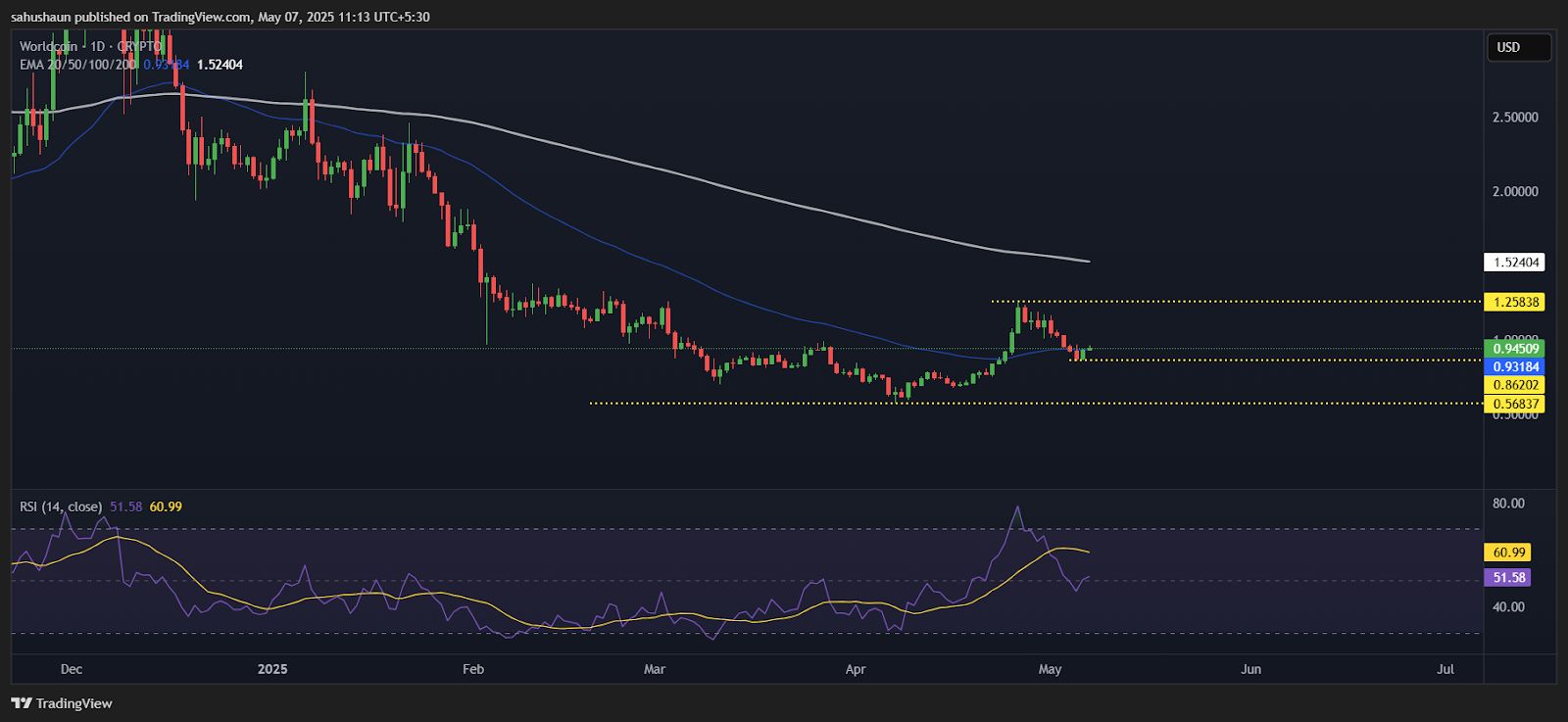Click the 1.52404 value in EMA legend
Screen dimensions: 1568x722
point(220,65)
